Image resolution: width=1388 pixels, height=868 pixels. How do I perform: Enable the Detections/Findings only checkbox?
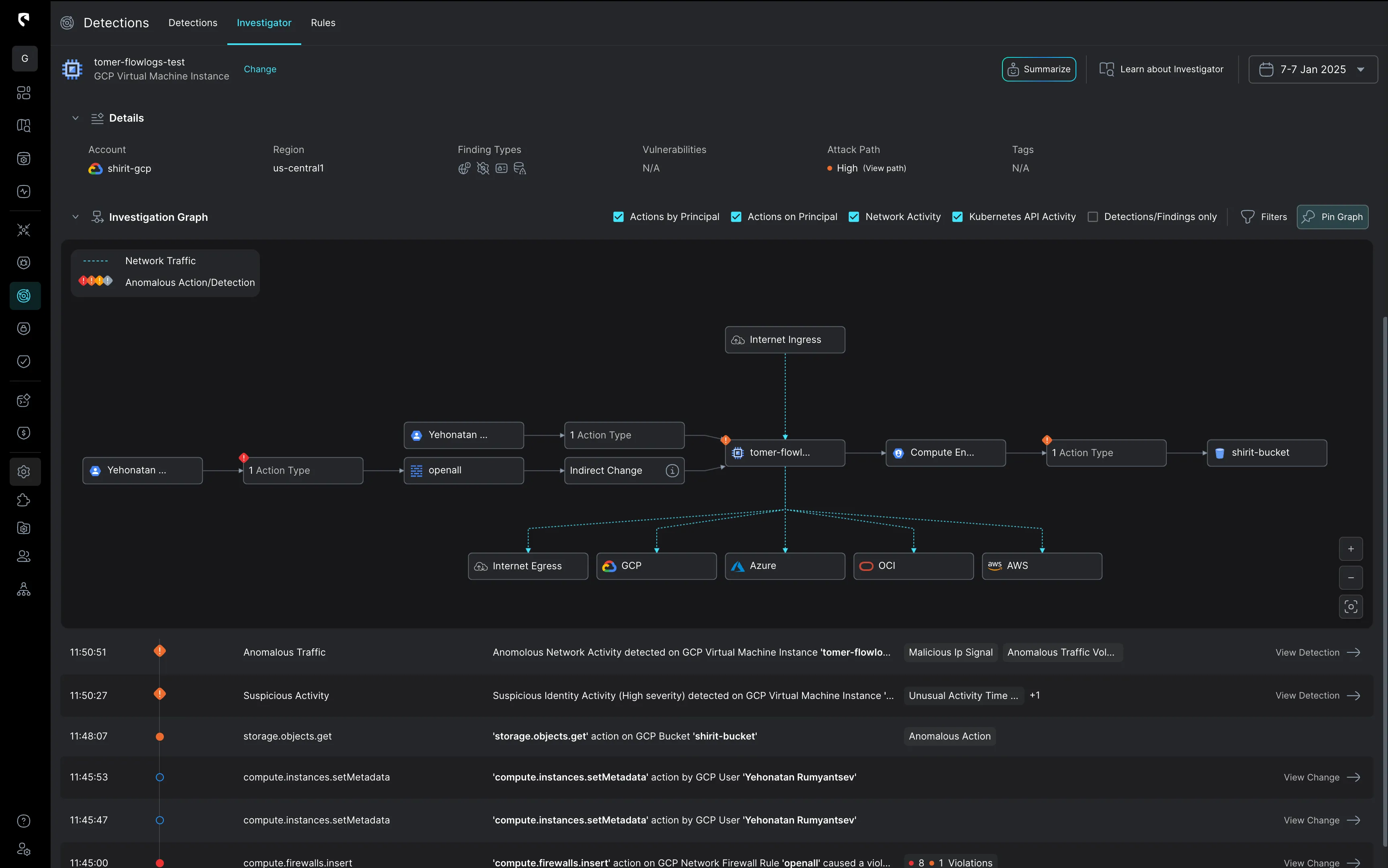pyautogui.click(x=1093, y=217)
